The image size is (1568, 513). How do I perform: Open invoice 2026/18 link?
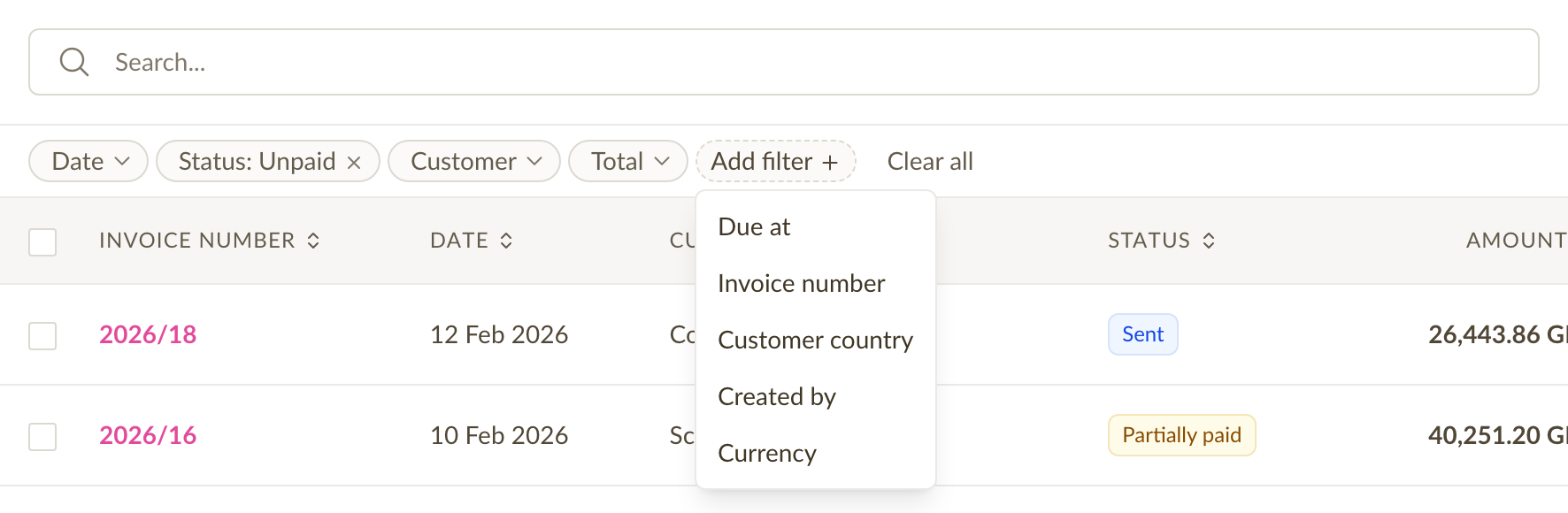148,334
